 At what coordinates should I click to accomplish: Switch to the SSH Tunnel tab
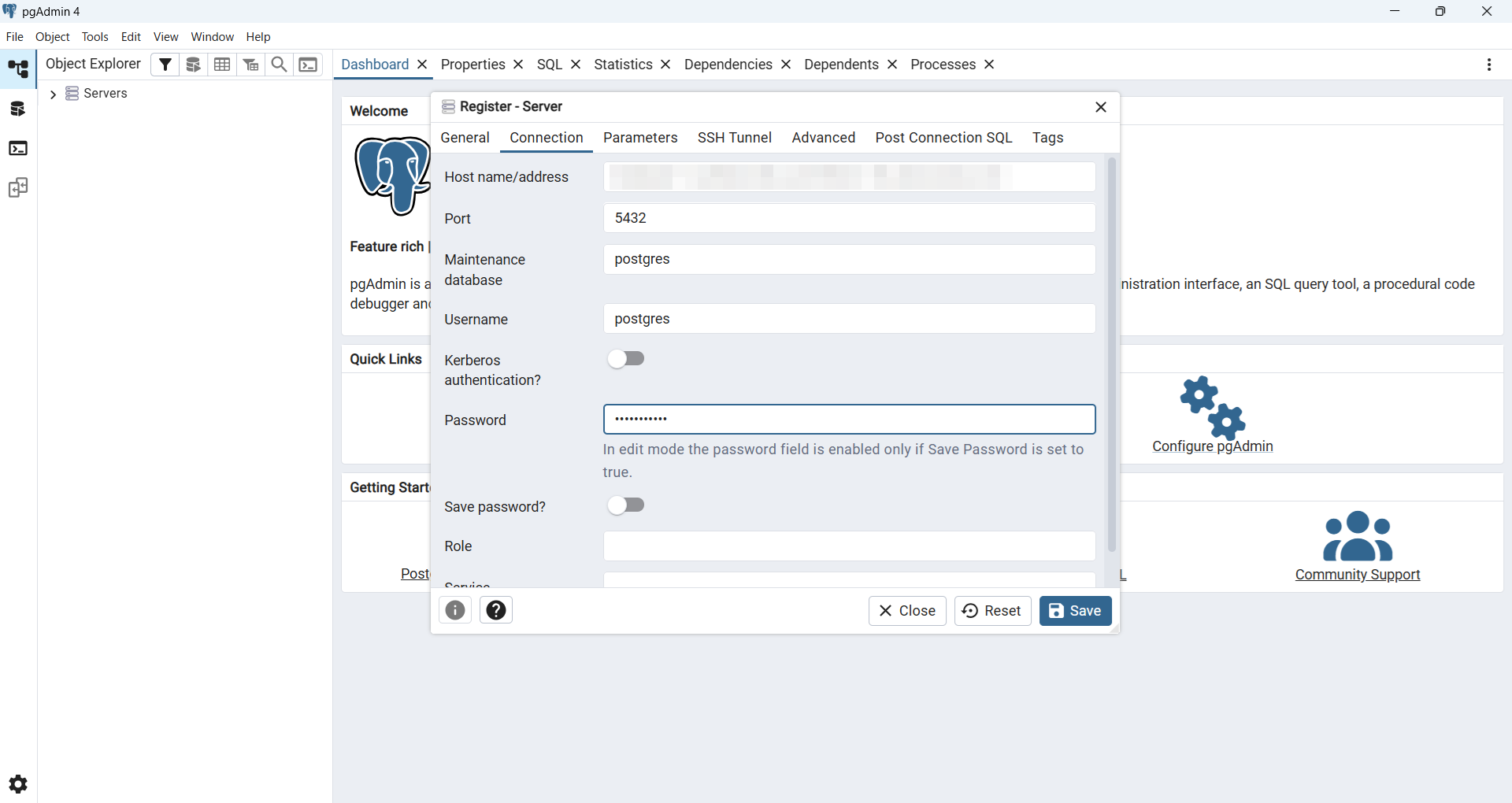pos(734,138)
